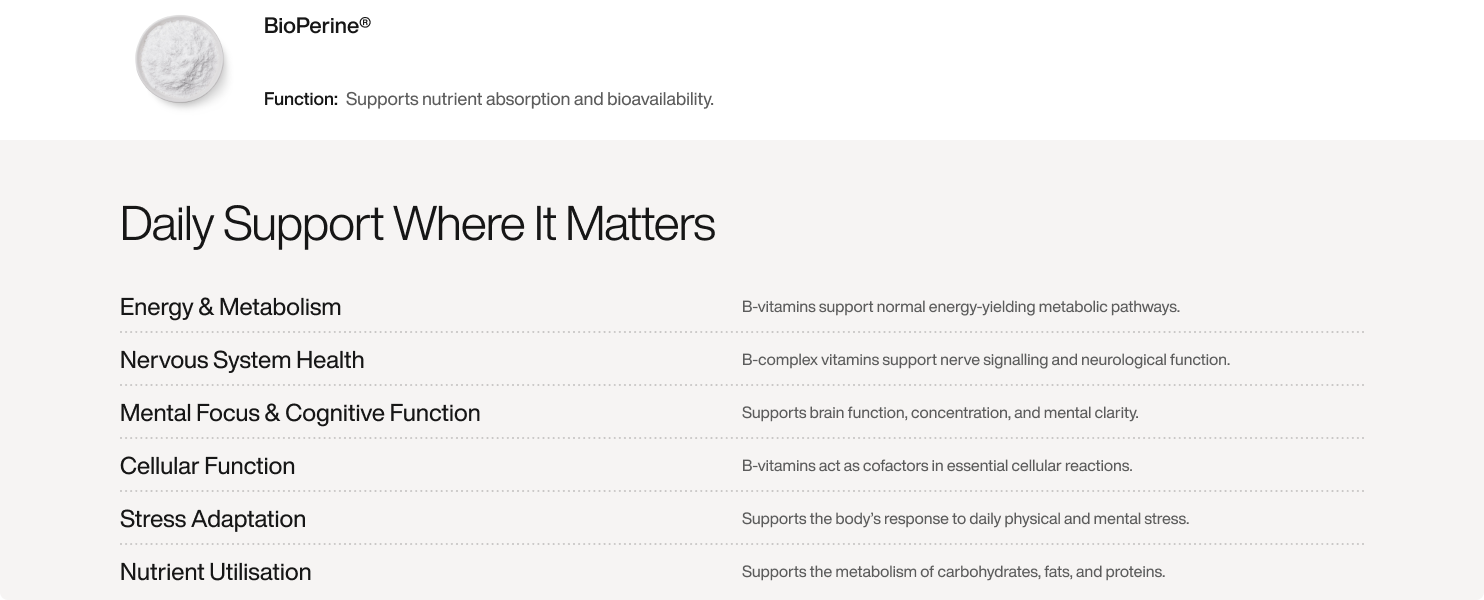1484x600 pixels.
Task: Click the daily physical and mental stress description
Action: (x=965, y=519)
